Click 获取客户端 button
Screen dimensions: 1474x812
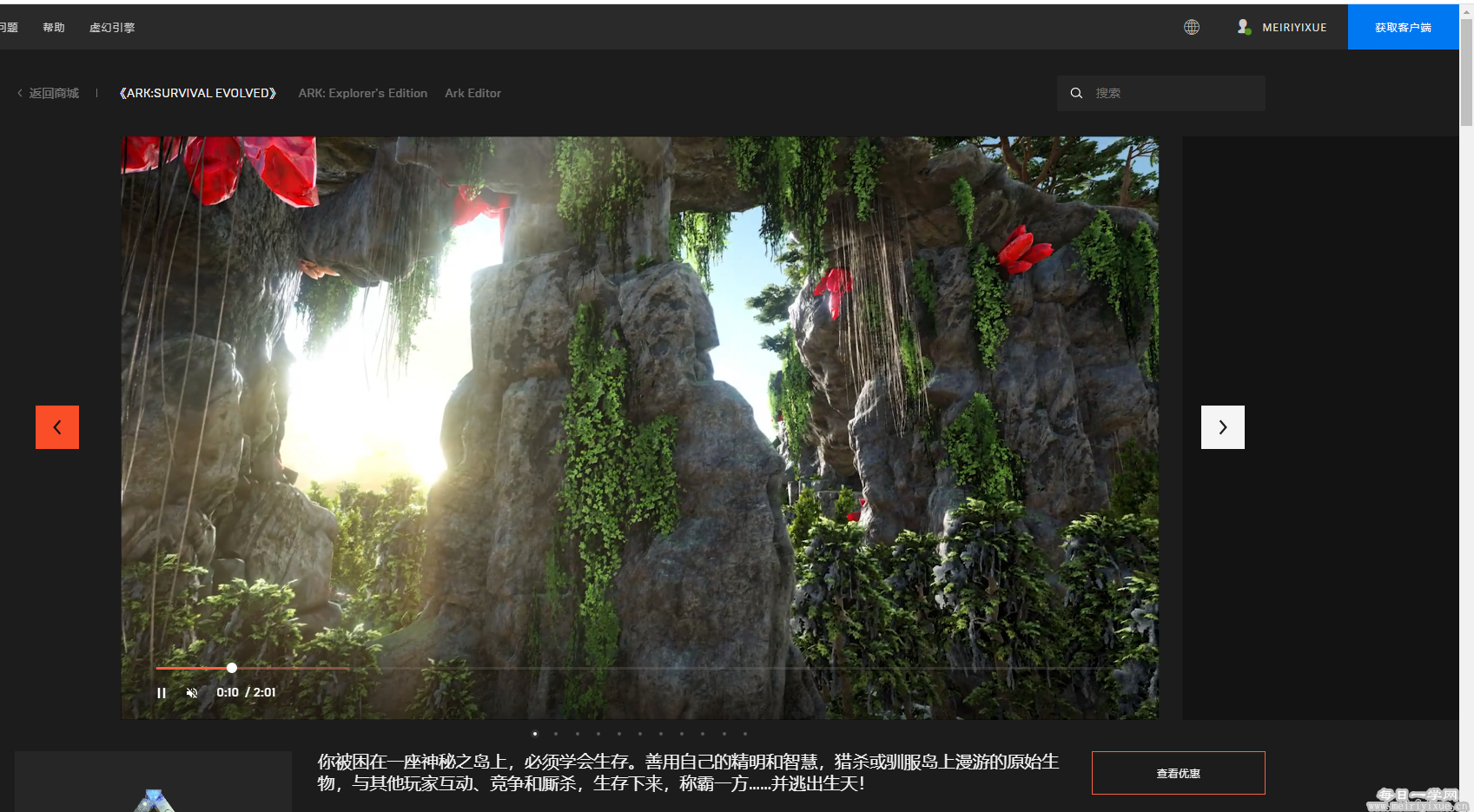[x=1404, y=27]
